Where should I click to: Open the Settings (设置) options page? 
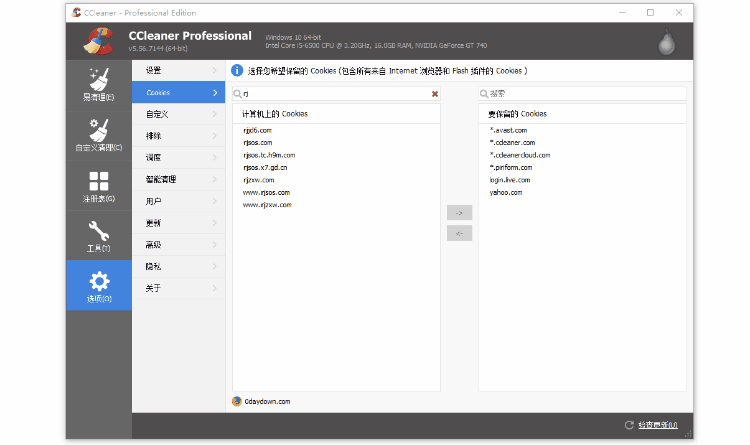(178, 70)
